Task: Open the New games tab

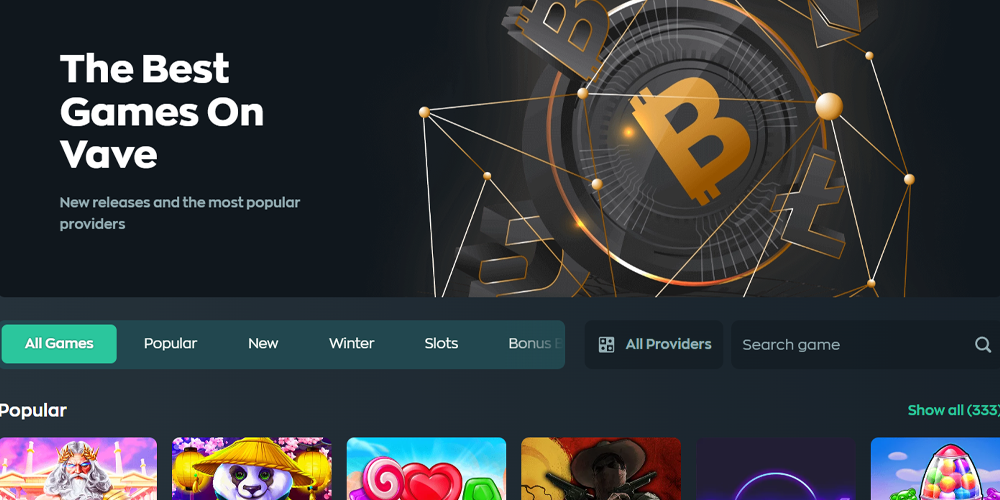Action: (x=263, y=344)
